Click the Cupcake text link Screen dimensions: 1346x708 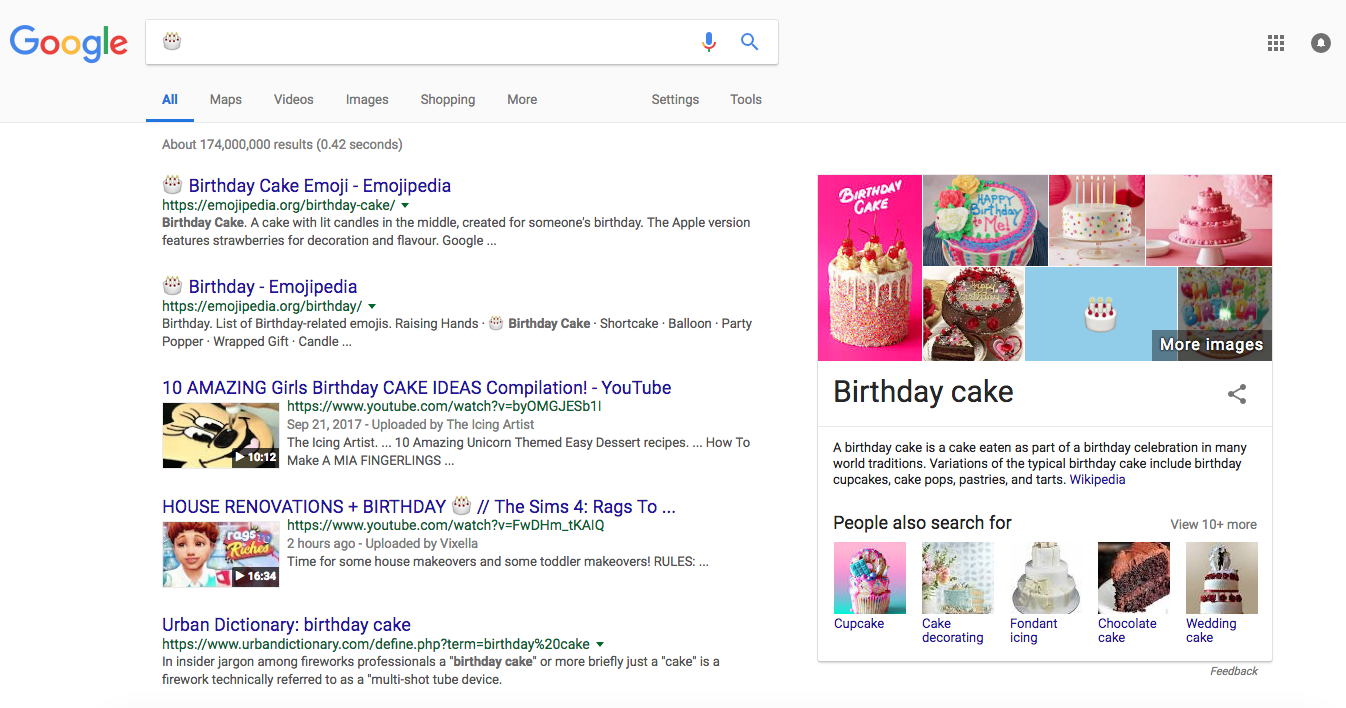click(859, 624)
